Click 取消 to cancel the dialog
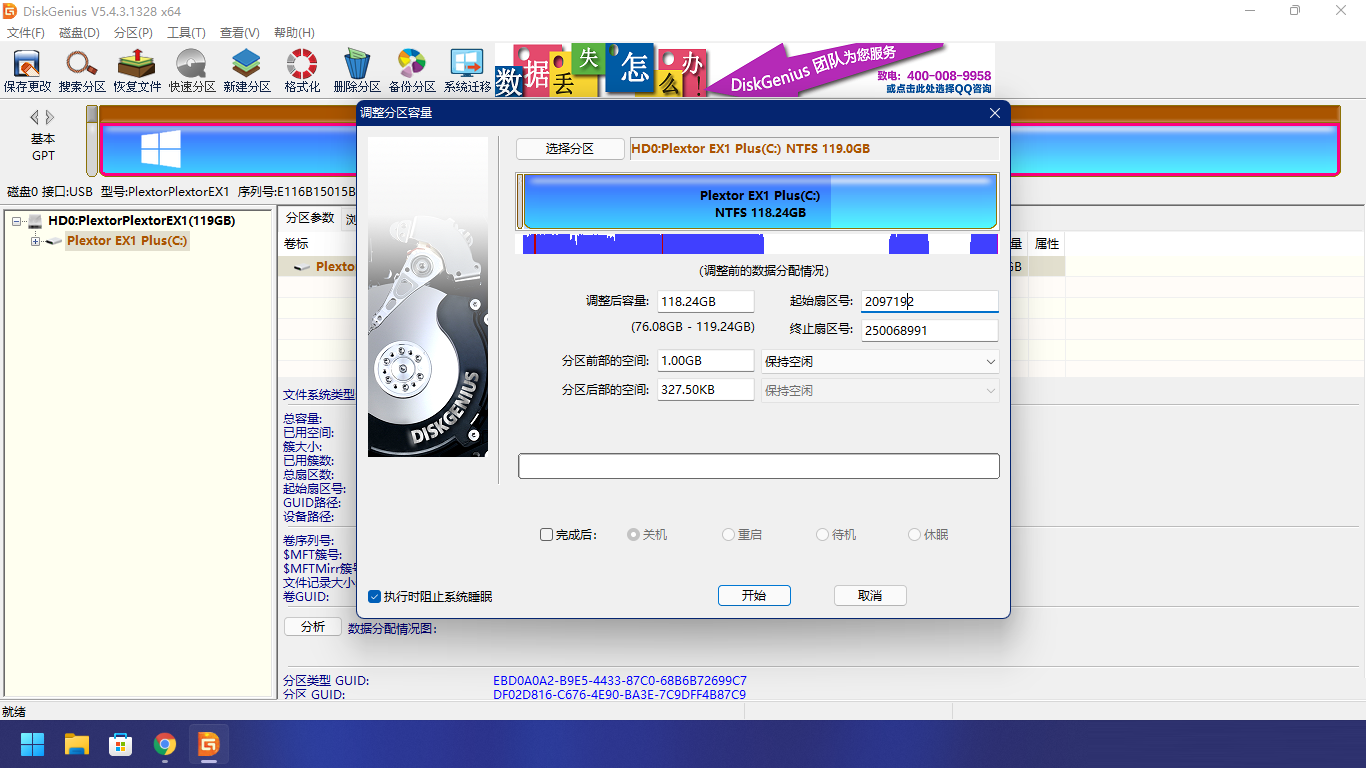Image resolution: width=1366 pixels, height=768 pixels. pos(870,595)
